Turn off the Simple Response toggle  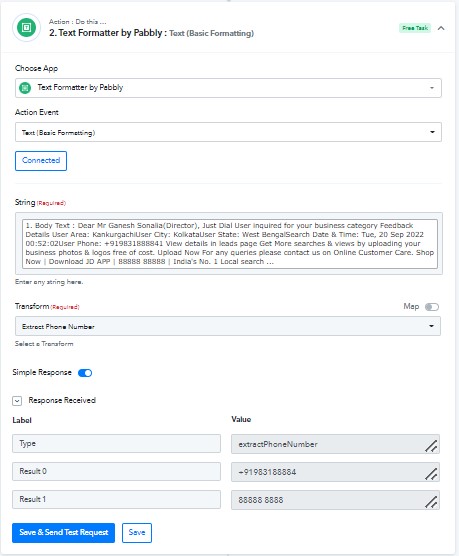click(x=85, y=373)
